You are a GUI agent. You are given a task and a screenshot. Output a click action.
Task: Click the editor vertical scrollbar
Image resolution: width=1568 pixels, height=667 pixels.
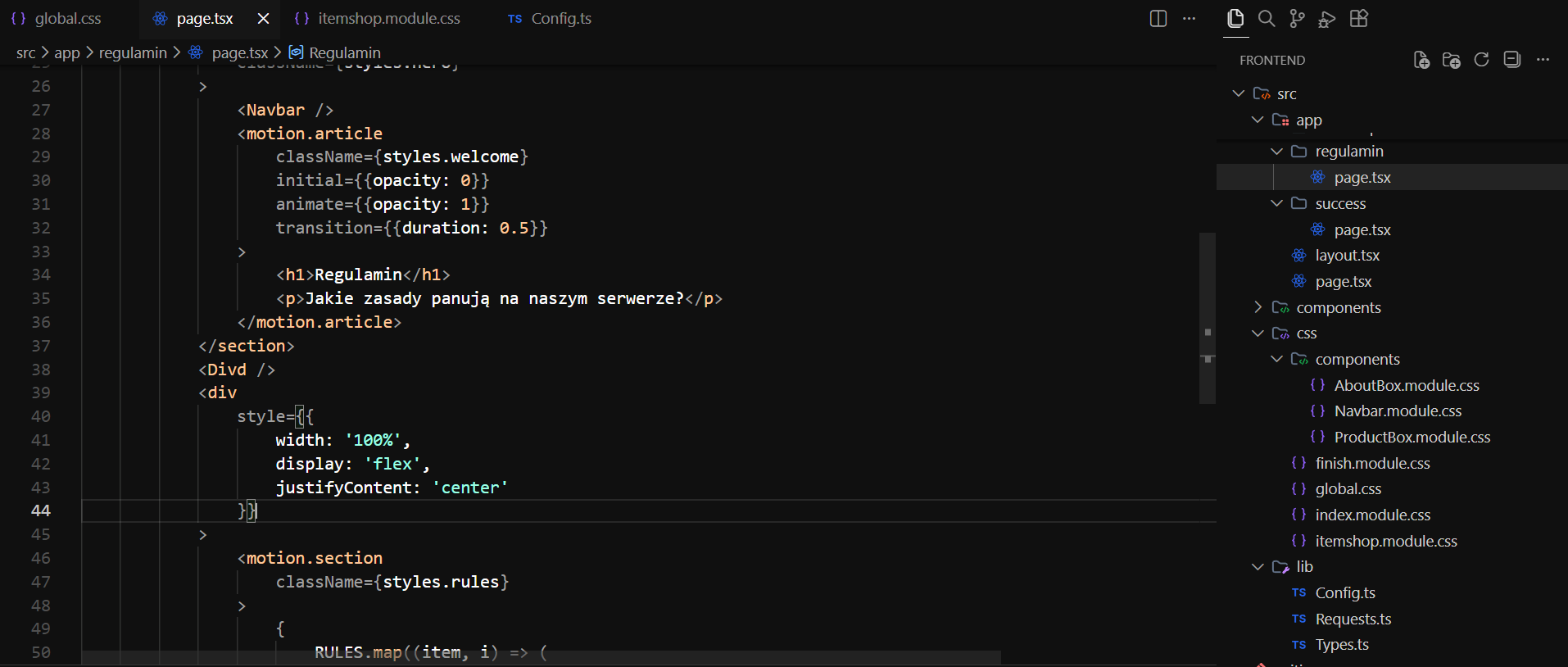tap(1207, 318)
